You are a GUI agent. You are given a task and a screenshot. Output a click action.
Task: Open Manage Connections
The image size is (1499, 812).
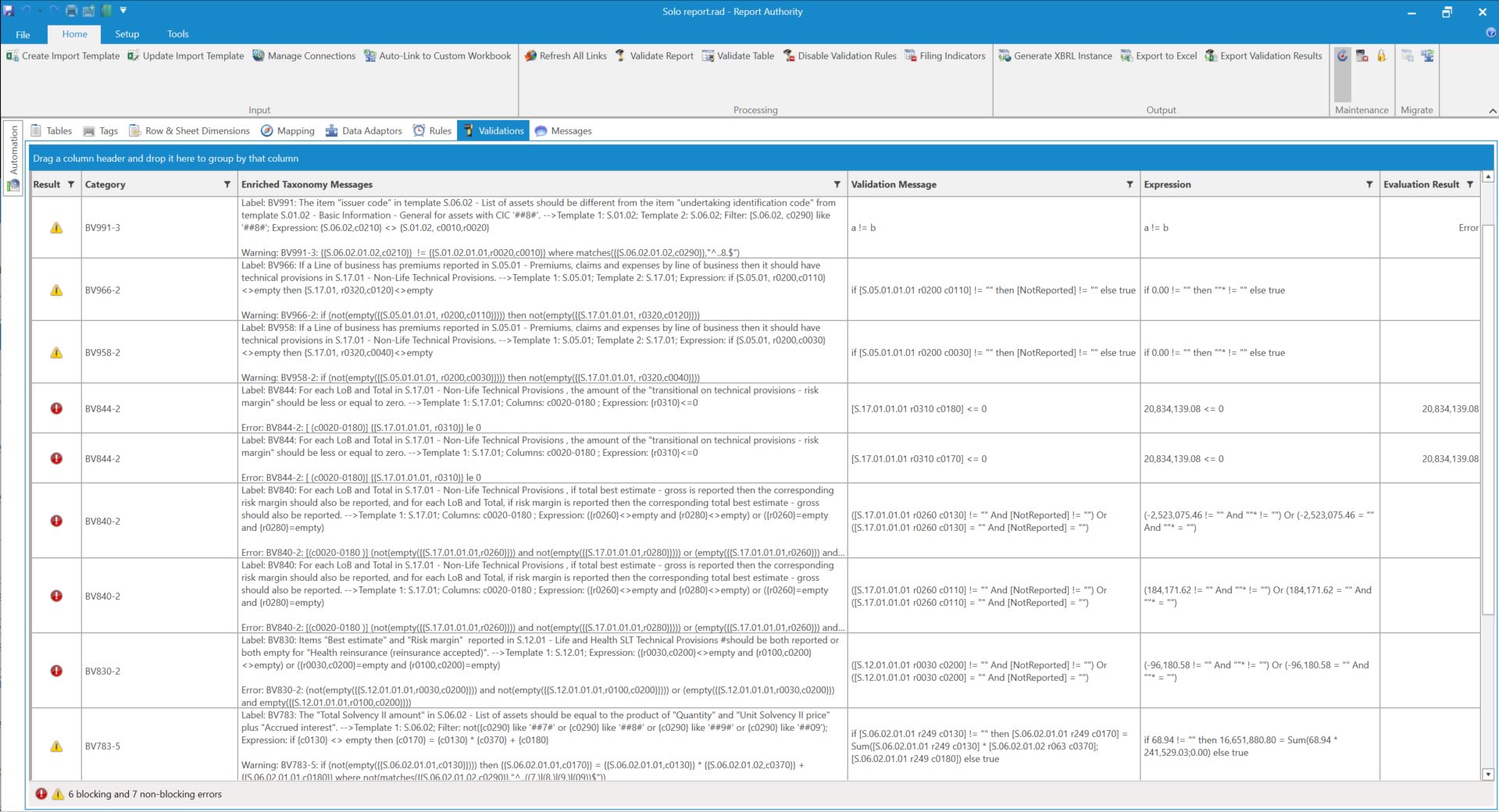pyautogui.click(x=304, y=56)
